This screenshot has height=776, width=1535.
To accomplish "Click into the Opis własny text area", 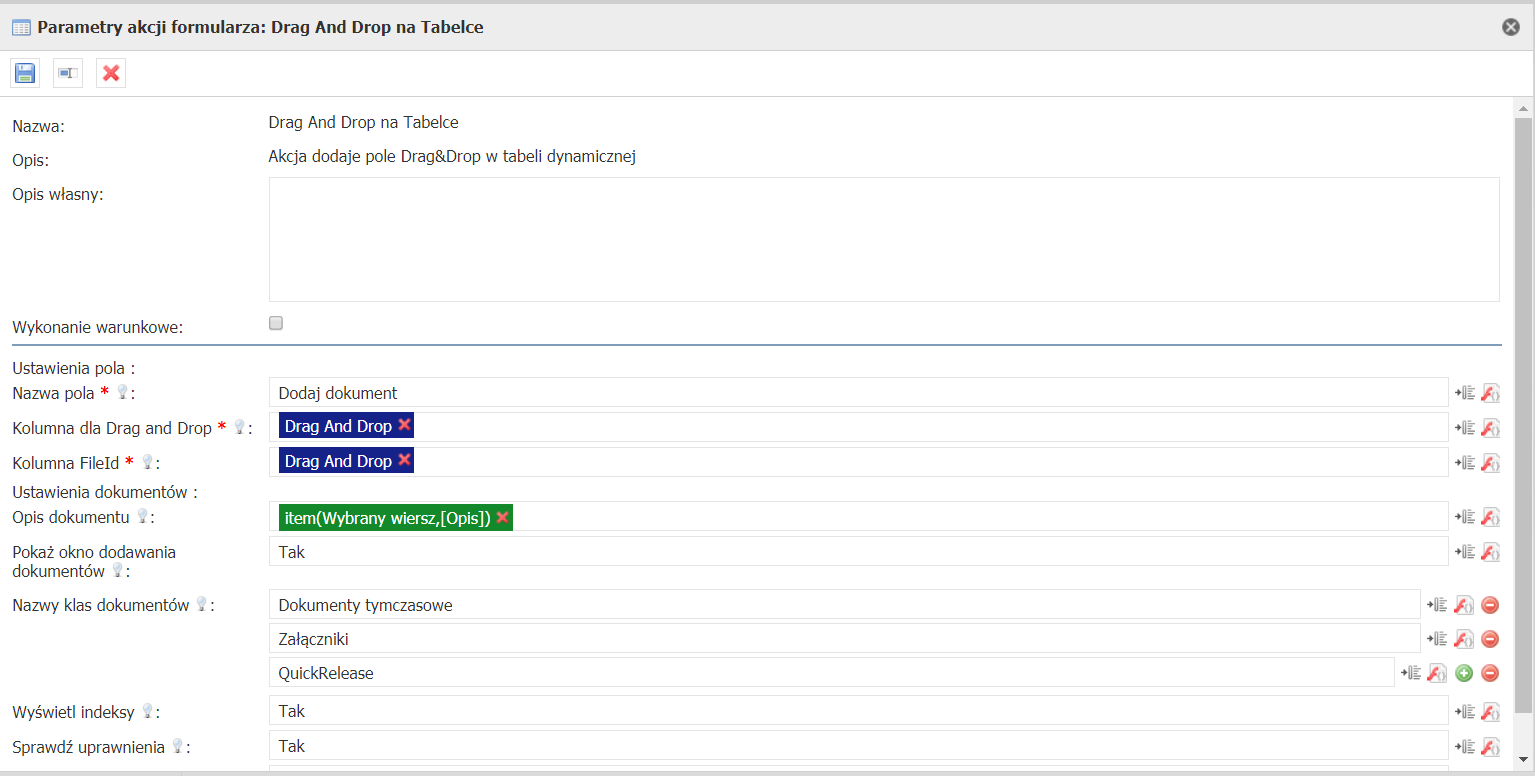I will click(883, 239).
